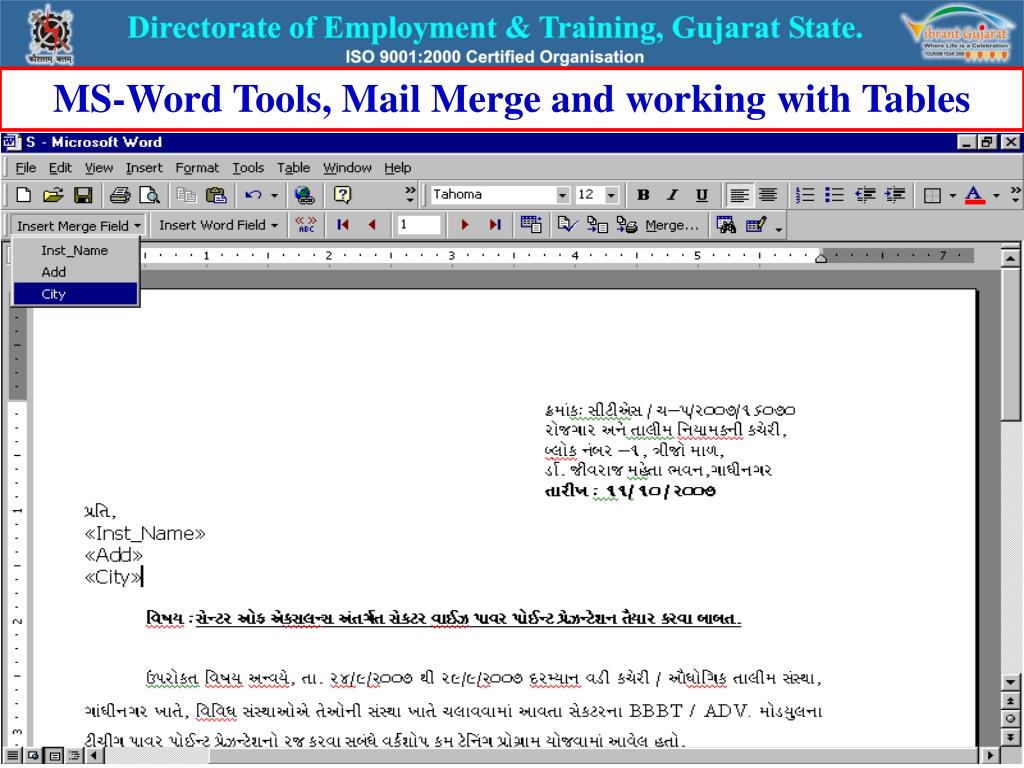Image resolution: width=1024 pixels, height=768 pixels.
Task: Open Print Preview icon
Action: pos(150,195)
